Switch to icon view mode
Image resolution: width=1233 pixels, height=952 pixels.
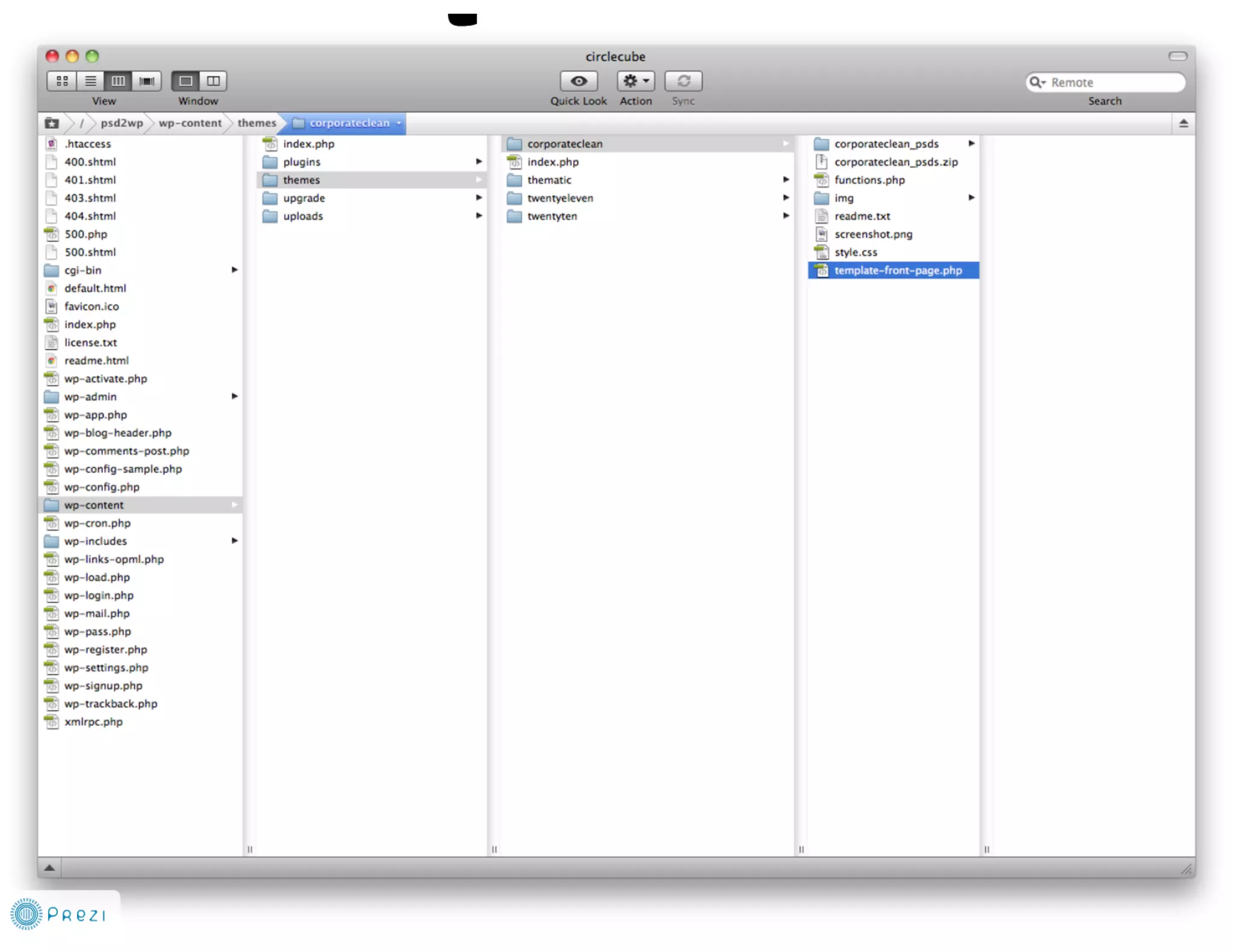[62, 81]
